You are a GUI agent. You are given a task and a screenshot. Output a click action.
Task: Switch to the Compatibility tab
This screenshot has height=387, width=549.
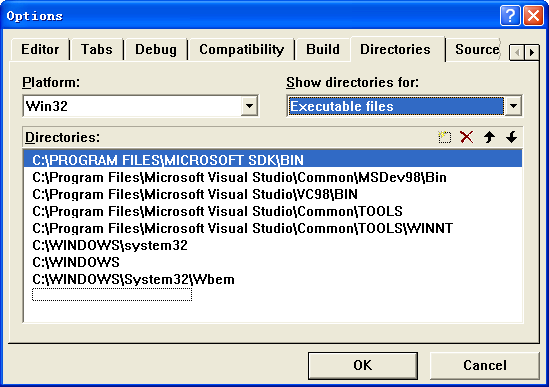(x=242, y=49)
